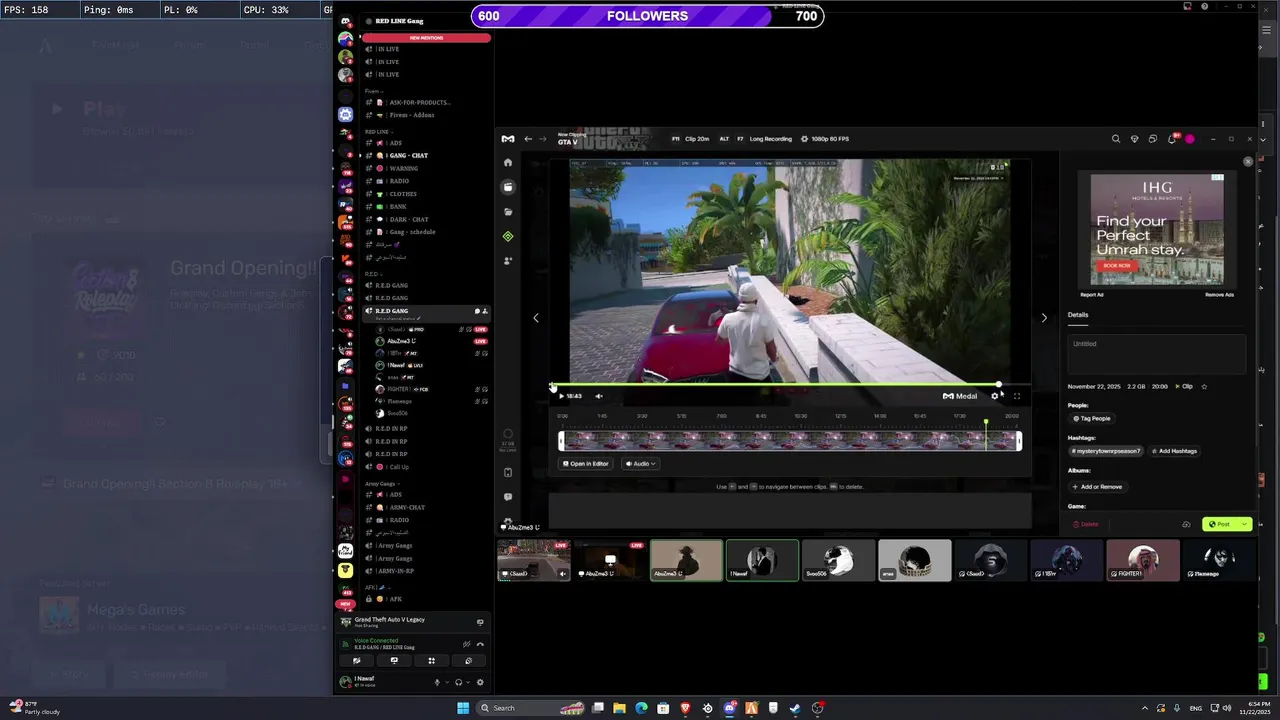Open the ARMY-CHAT channel
This screenshot has height=720, width=1280.
pos(426,507)
